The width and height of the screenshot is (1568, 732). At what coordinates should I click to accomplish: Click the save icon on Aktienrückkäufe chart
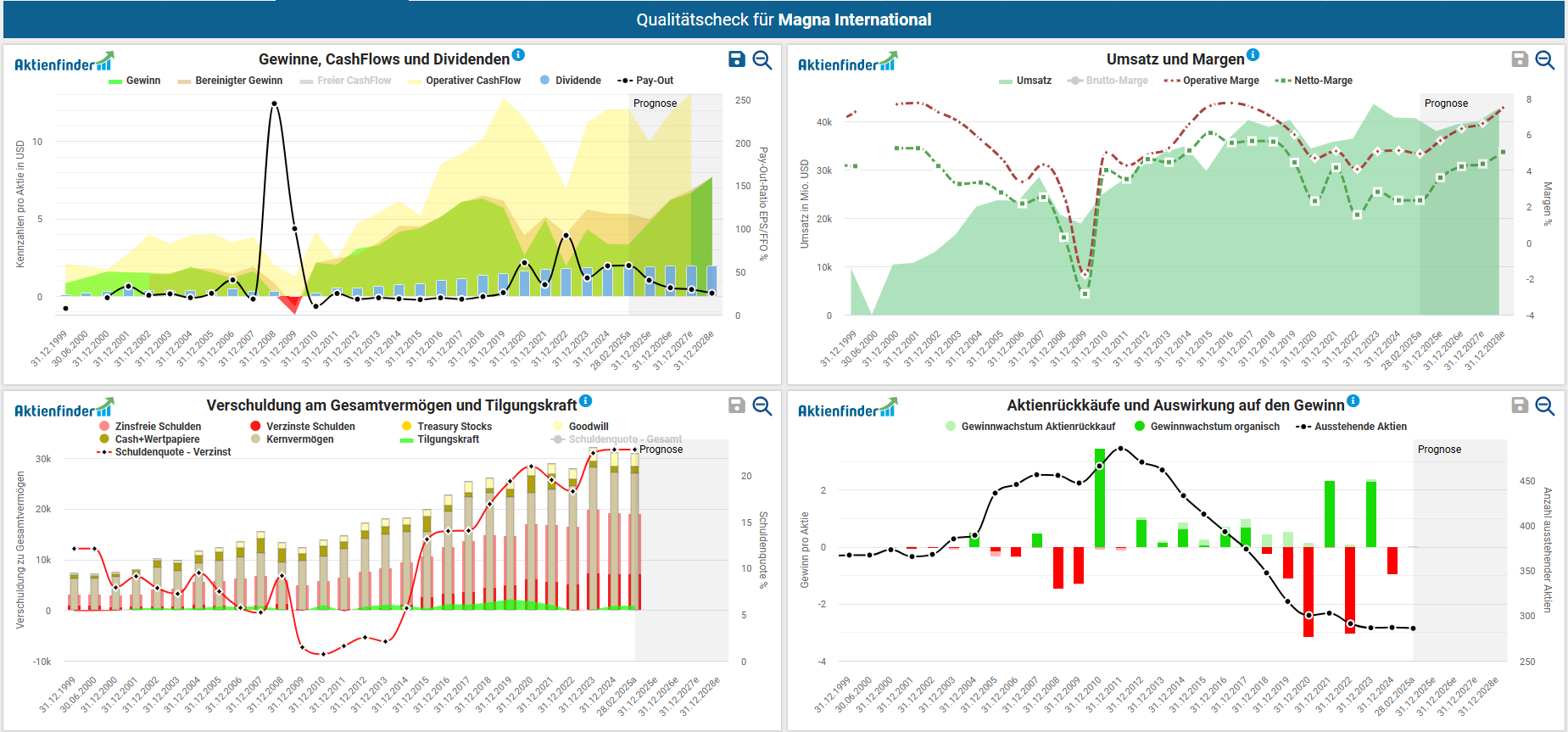(1520, 405)
